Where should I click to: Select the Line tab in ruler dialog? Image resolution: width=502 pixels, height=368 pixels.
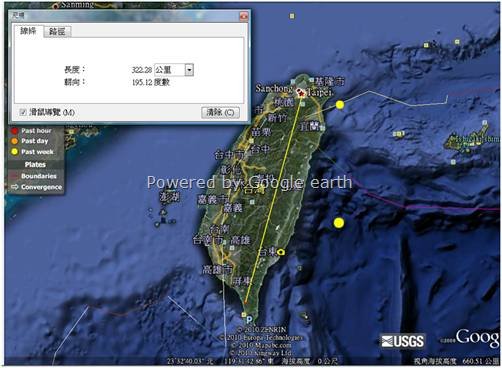click(x=28, y=31)
